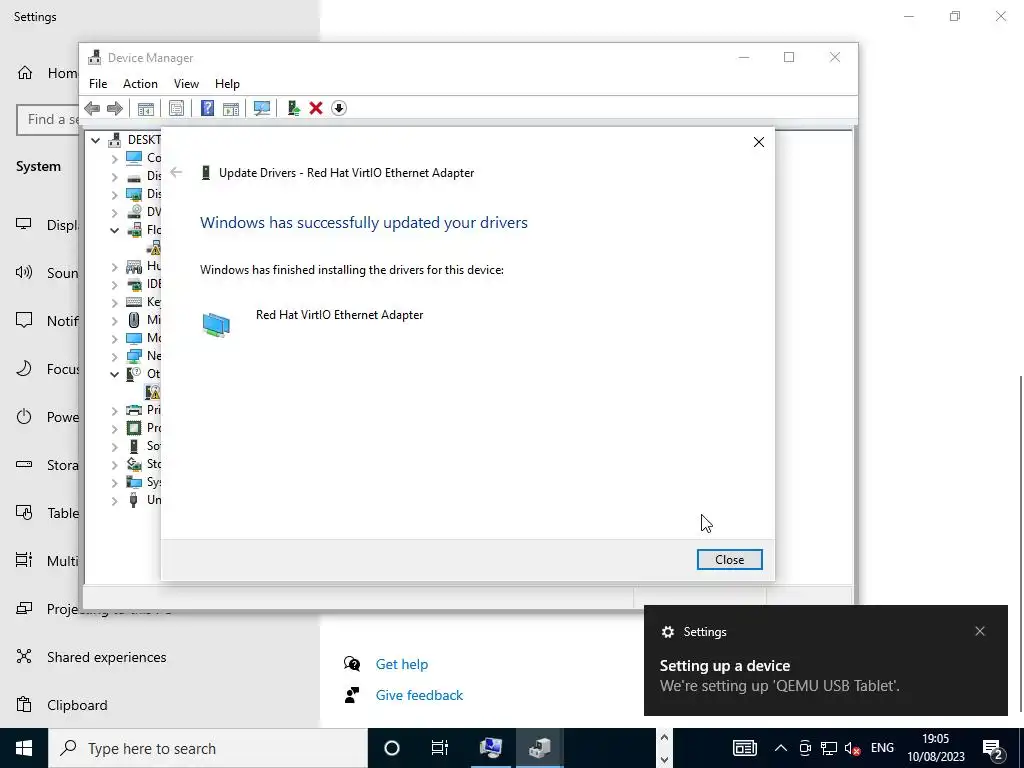Collapse the DESKT root node in device tree
The image size is (1024, 768).
(x=95, y=140)
